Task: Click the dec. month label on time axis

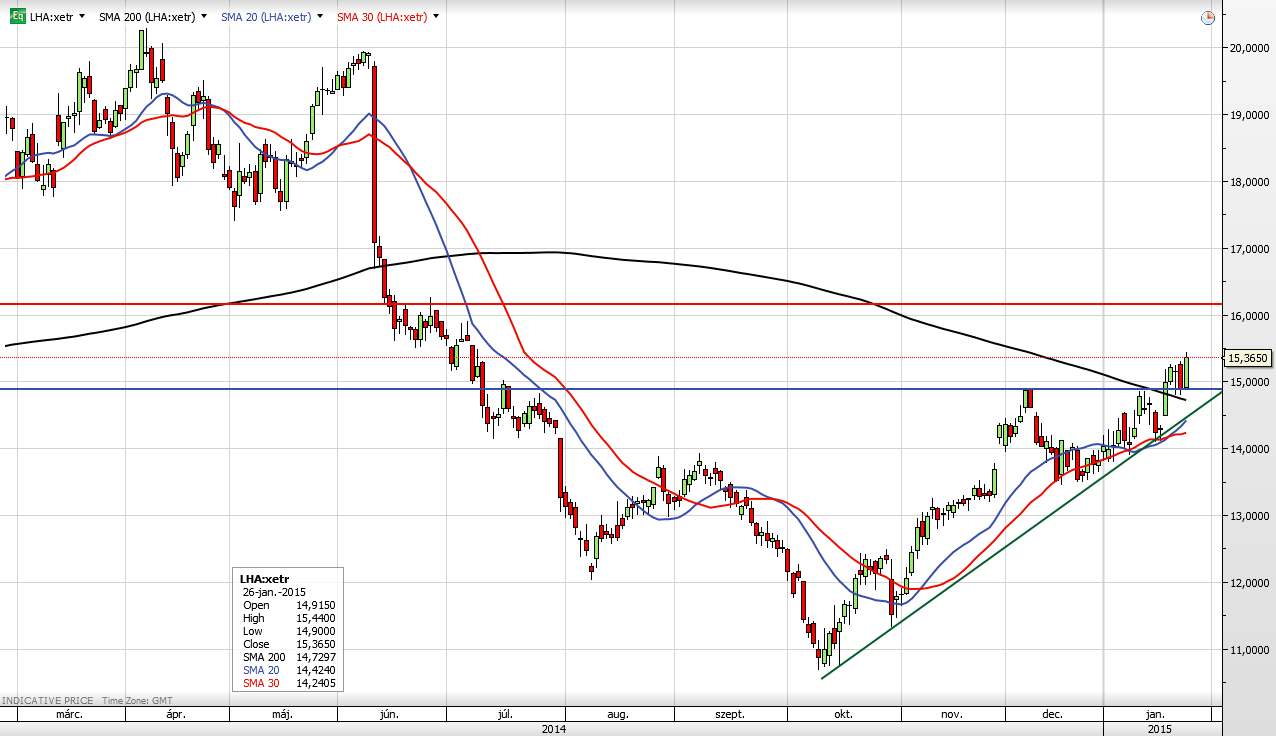Action: (1052, 714)
